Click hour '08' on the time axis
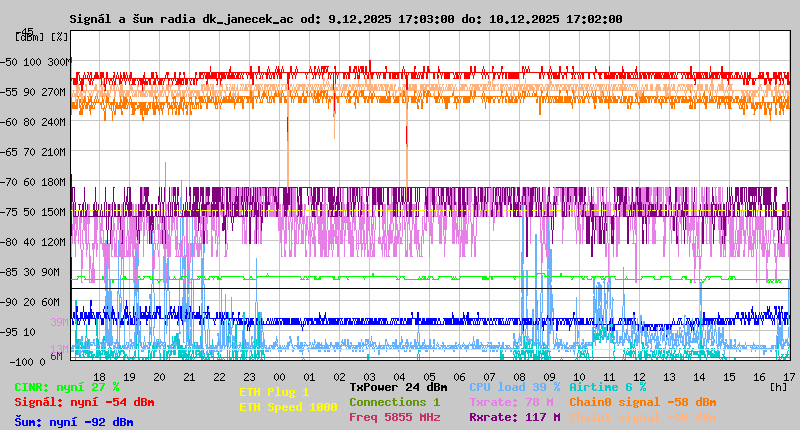The image size is (800, 430). pyautogui.click(x=519, y=377)
